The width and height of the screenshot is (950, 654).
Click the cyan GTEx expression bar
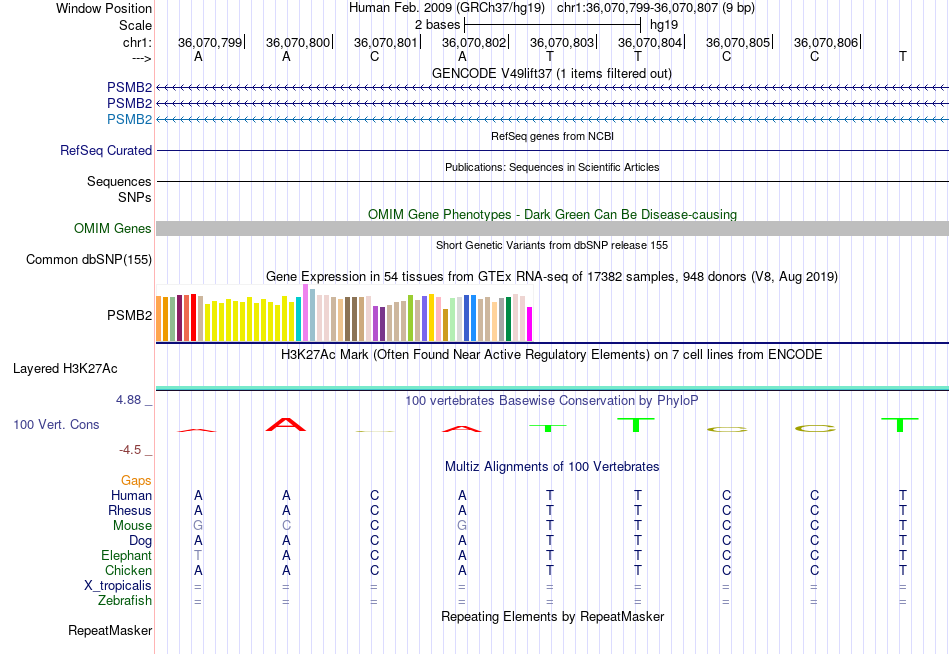(x=299, y=319)
